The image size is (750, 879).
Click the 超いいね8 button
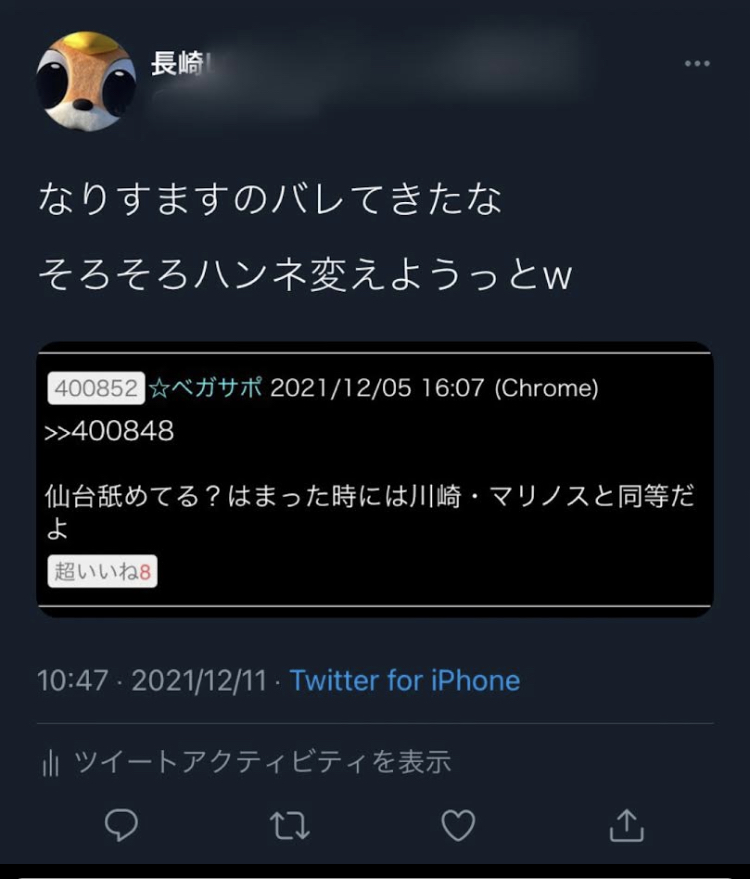click(102, 571)
